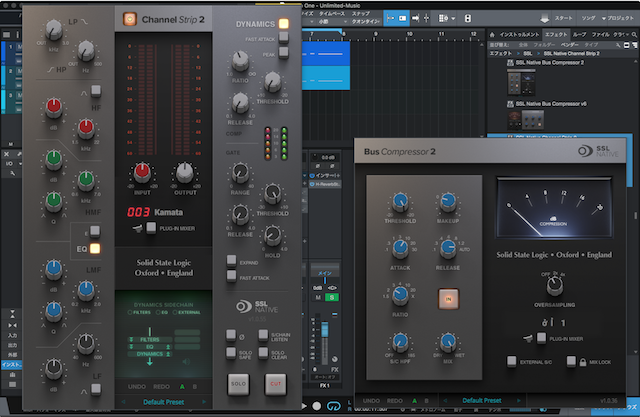Click REDO in Bus Compressor footer
This screenshot has width=640, height=417.
[395, 401]
